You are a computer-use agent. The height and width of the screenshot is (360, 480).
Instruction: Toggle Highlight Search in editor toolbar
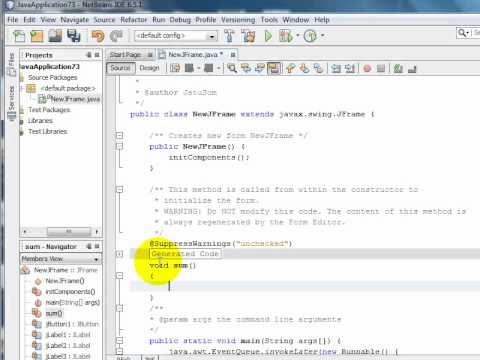[274, 68]
